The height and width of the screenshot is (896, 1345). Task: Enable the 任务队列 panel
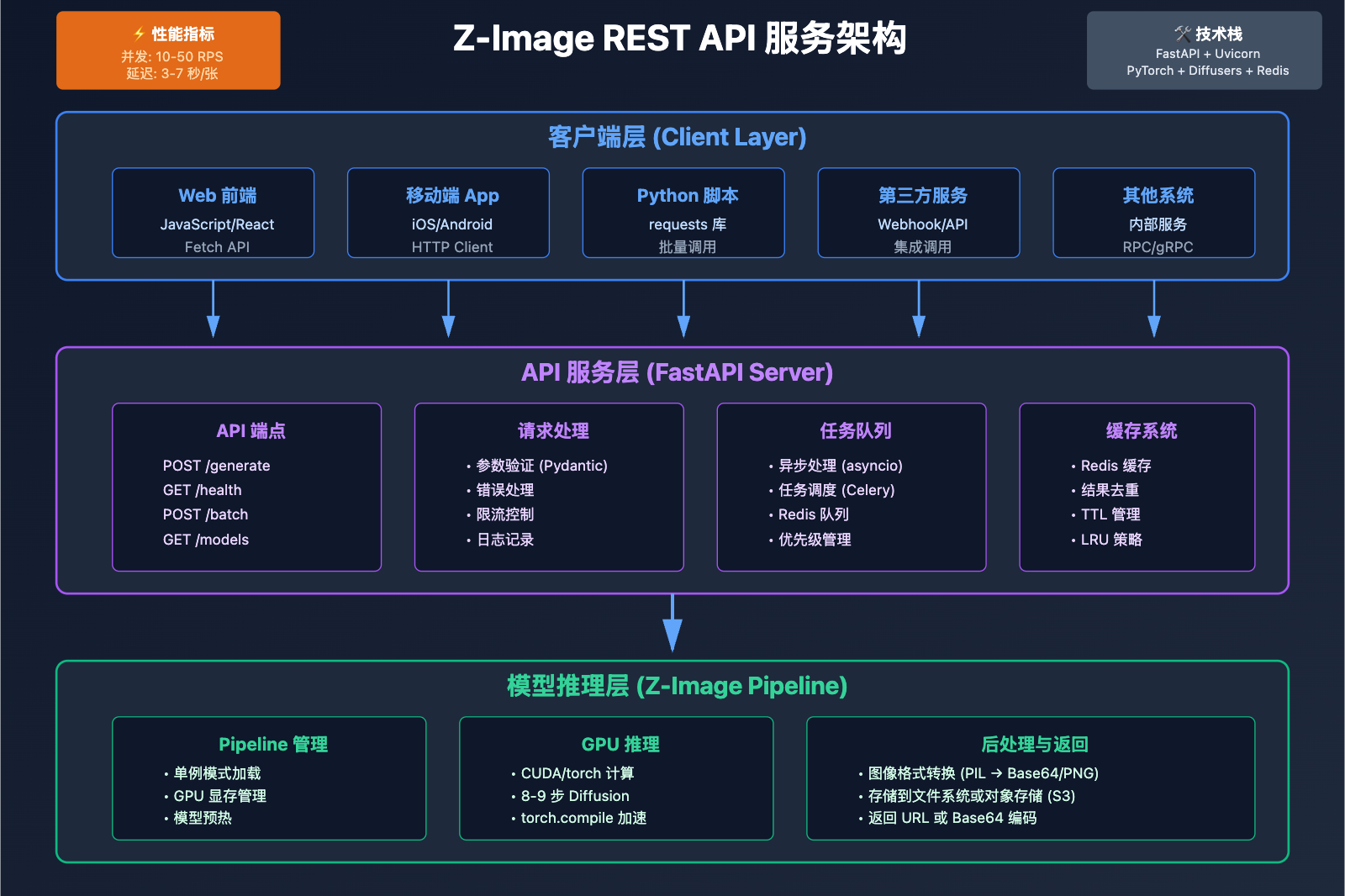point(851,488)
